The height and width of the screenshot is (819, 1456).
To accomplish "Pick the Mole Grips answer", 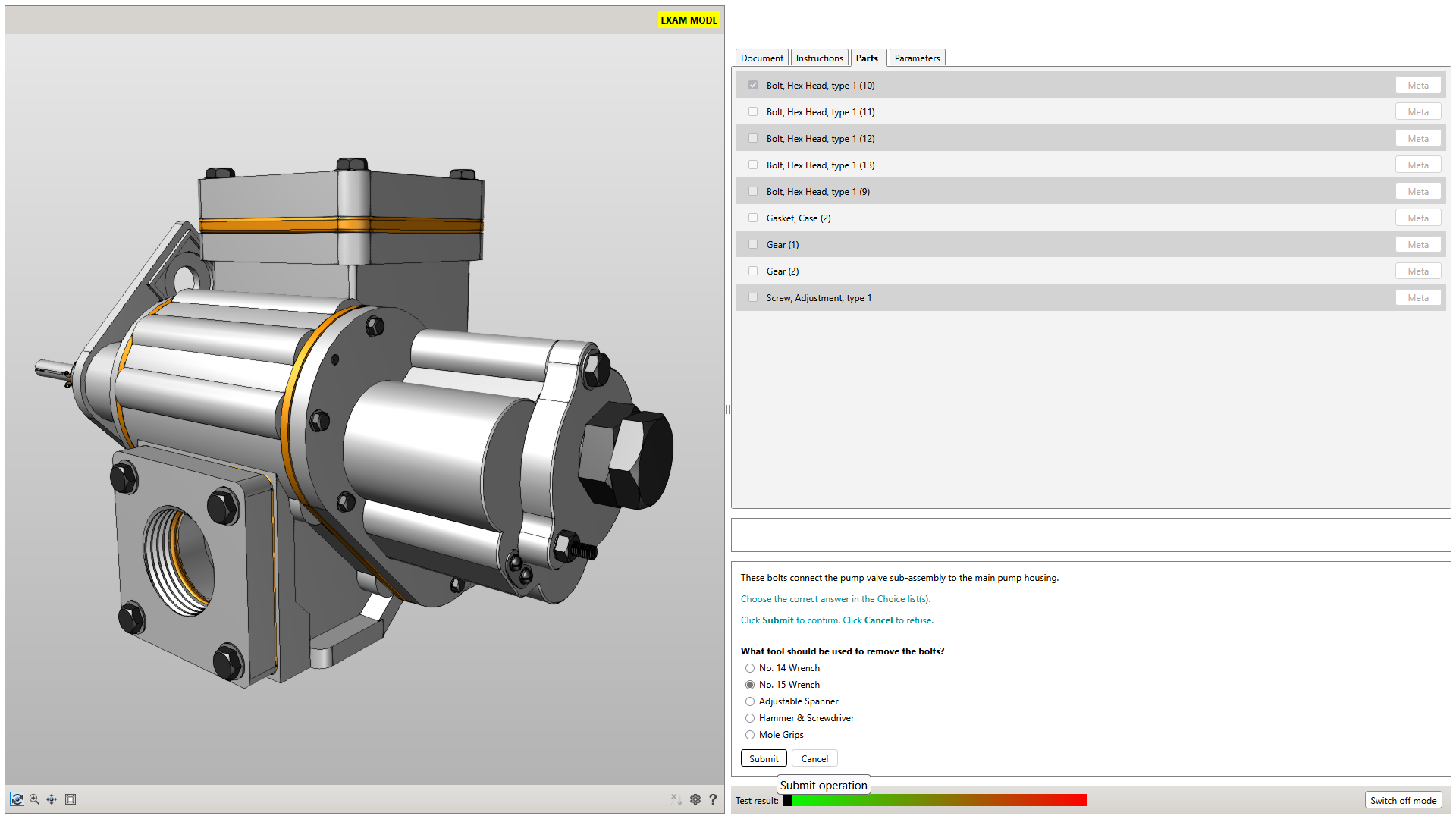I will [x=750, y=735].
